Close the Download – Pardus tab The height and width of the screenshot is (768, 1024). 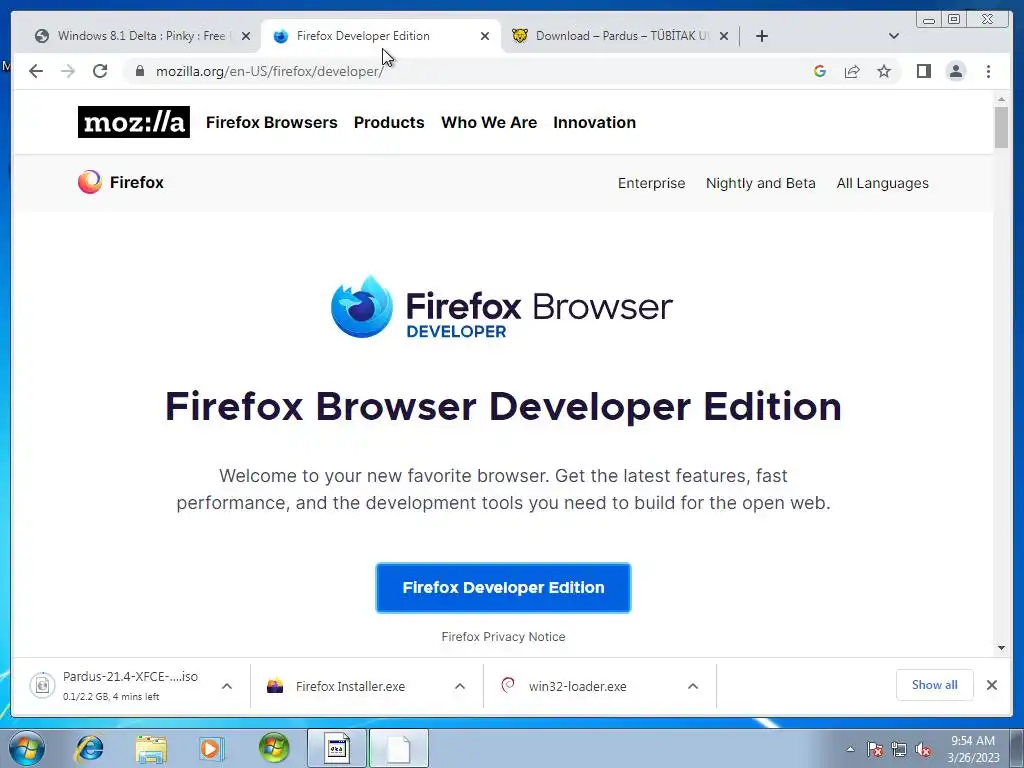coord(724,36)
